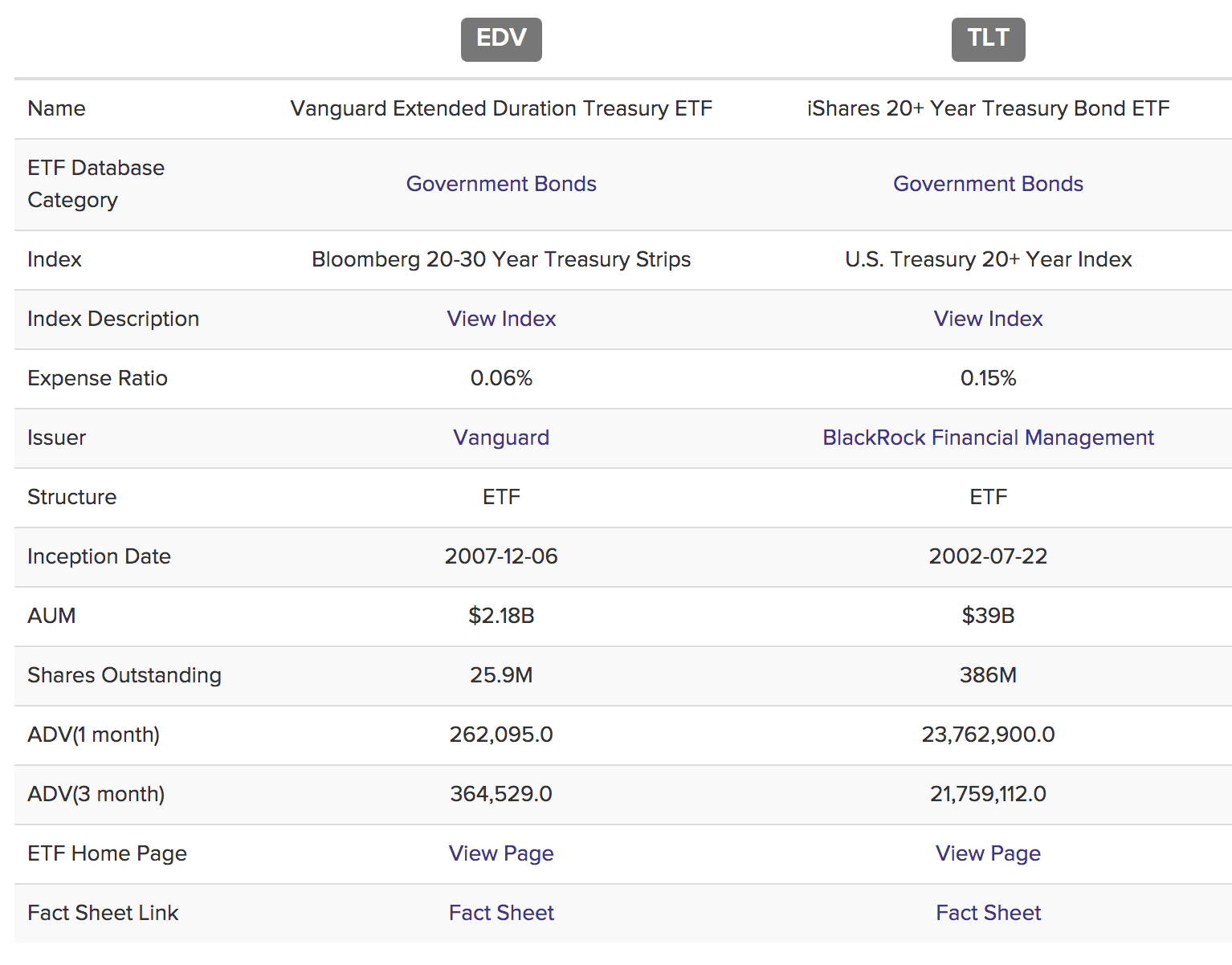Open the BlackRock Financial Management issuer link

(988, 438)
